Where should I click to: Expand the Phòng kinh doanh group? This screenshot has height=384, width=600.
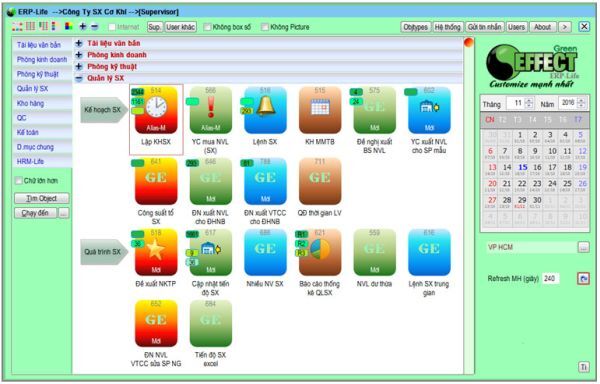point(79,55)
